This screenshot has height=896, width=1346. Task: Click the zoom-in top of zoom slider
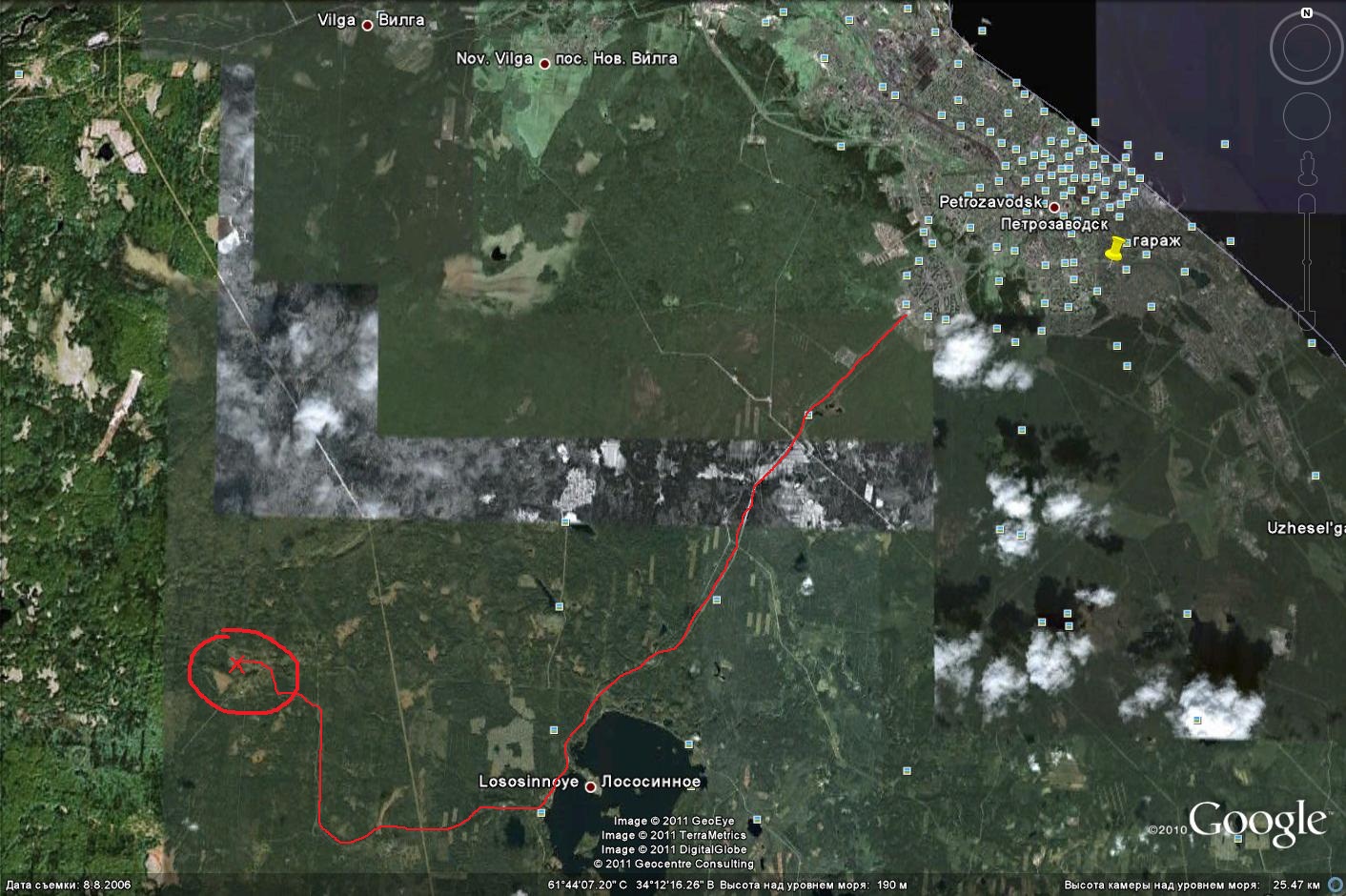1307,202
